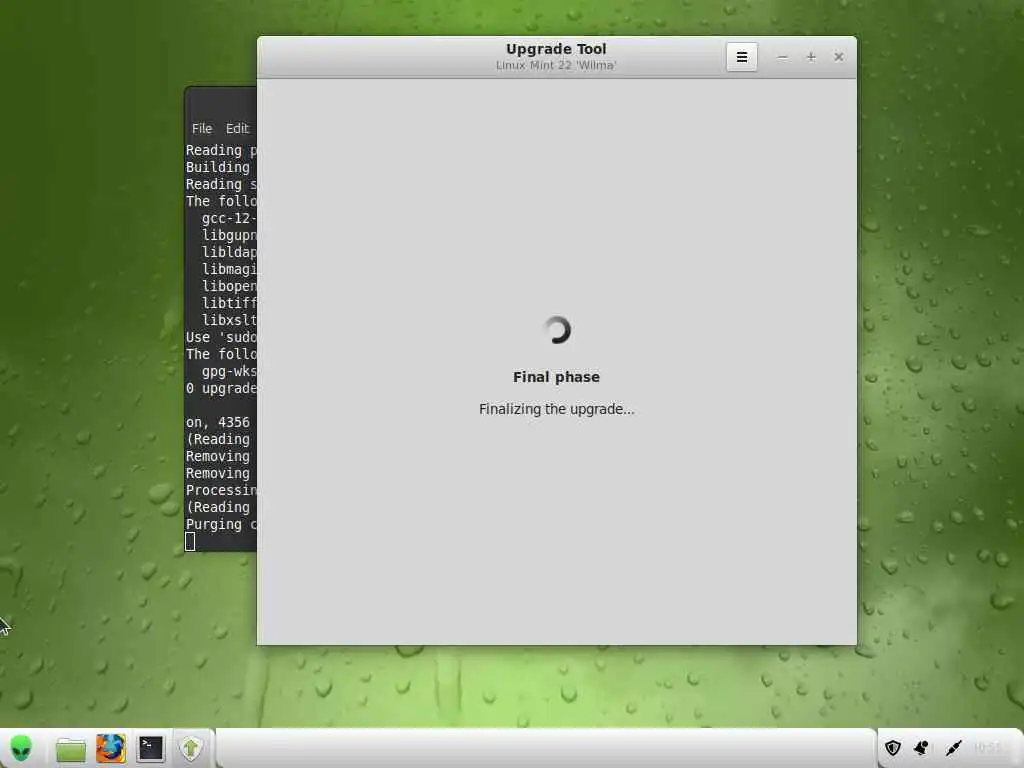
Task: Click the panel clock
Action: 988,748
